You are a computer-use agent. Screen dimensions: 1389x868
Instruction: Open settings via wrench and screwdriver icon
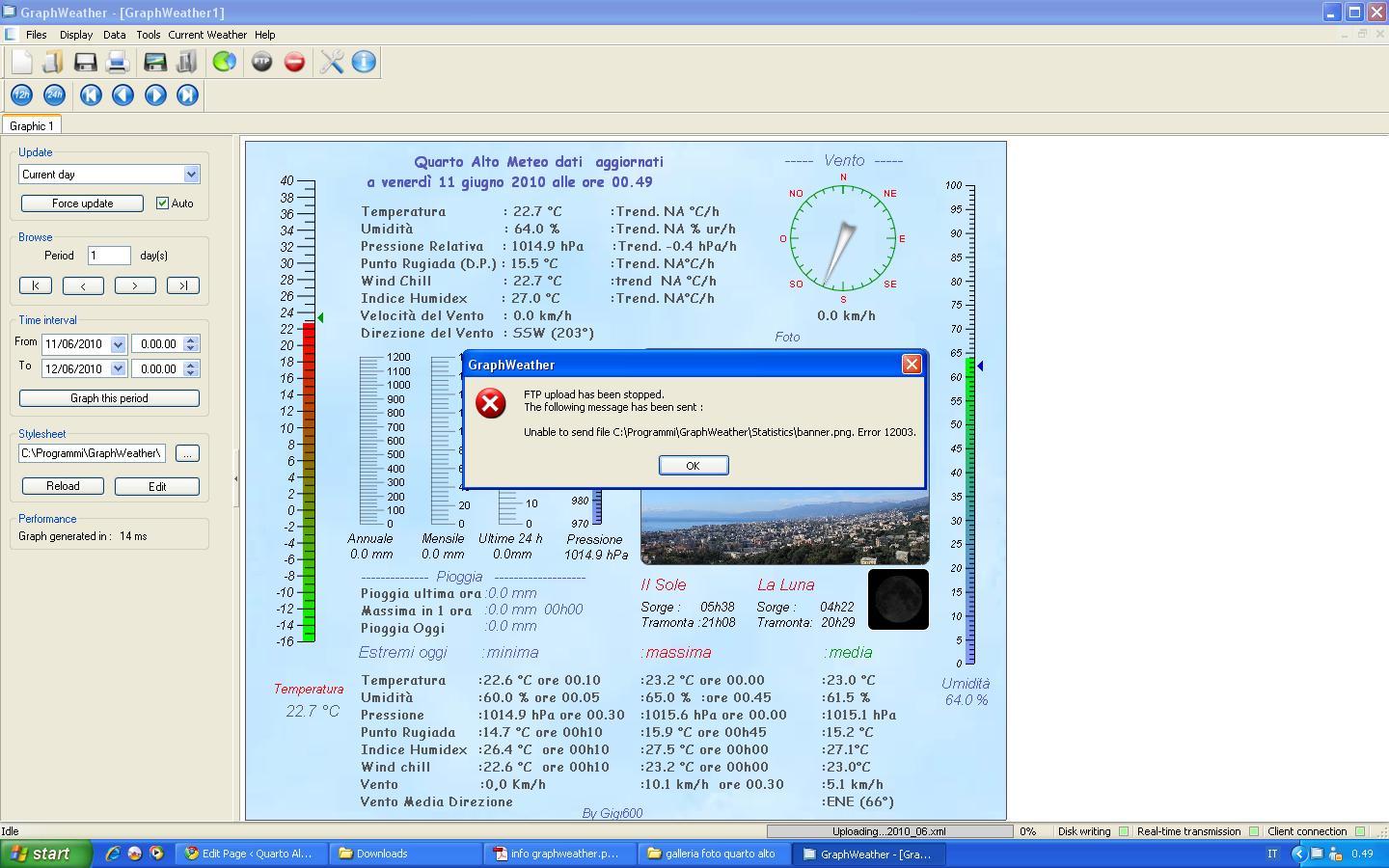pyautogui.click(x=331, y=62)
